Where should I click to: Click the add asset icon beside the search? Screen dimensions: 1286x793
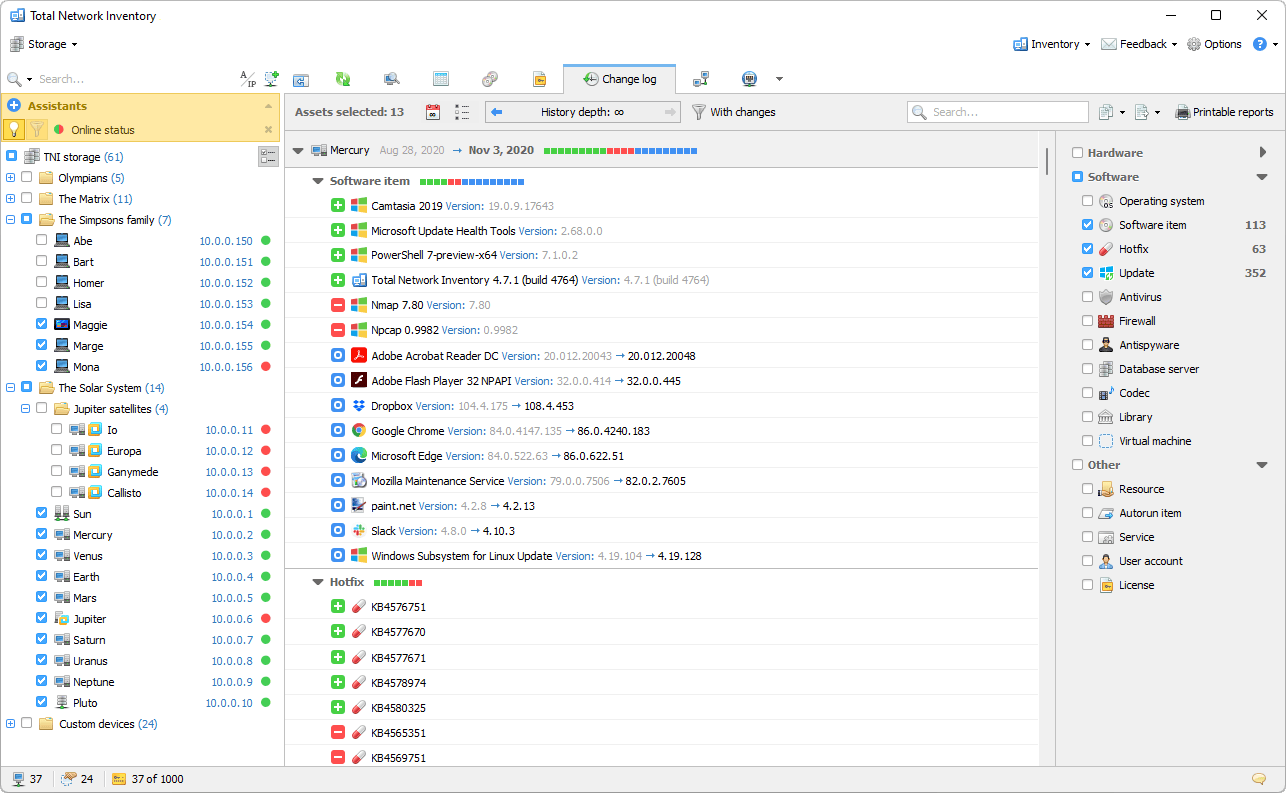(x=271, y=79)
